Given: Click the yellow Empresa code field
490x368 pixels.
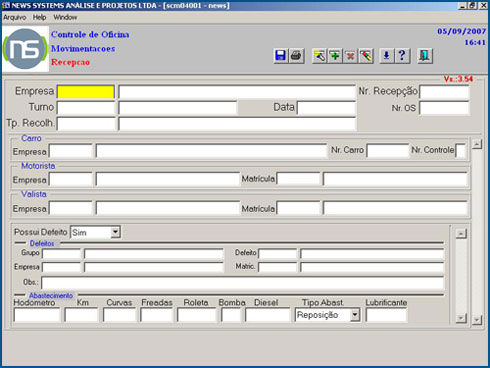Looking at the screenshot, I should point(86,92).
